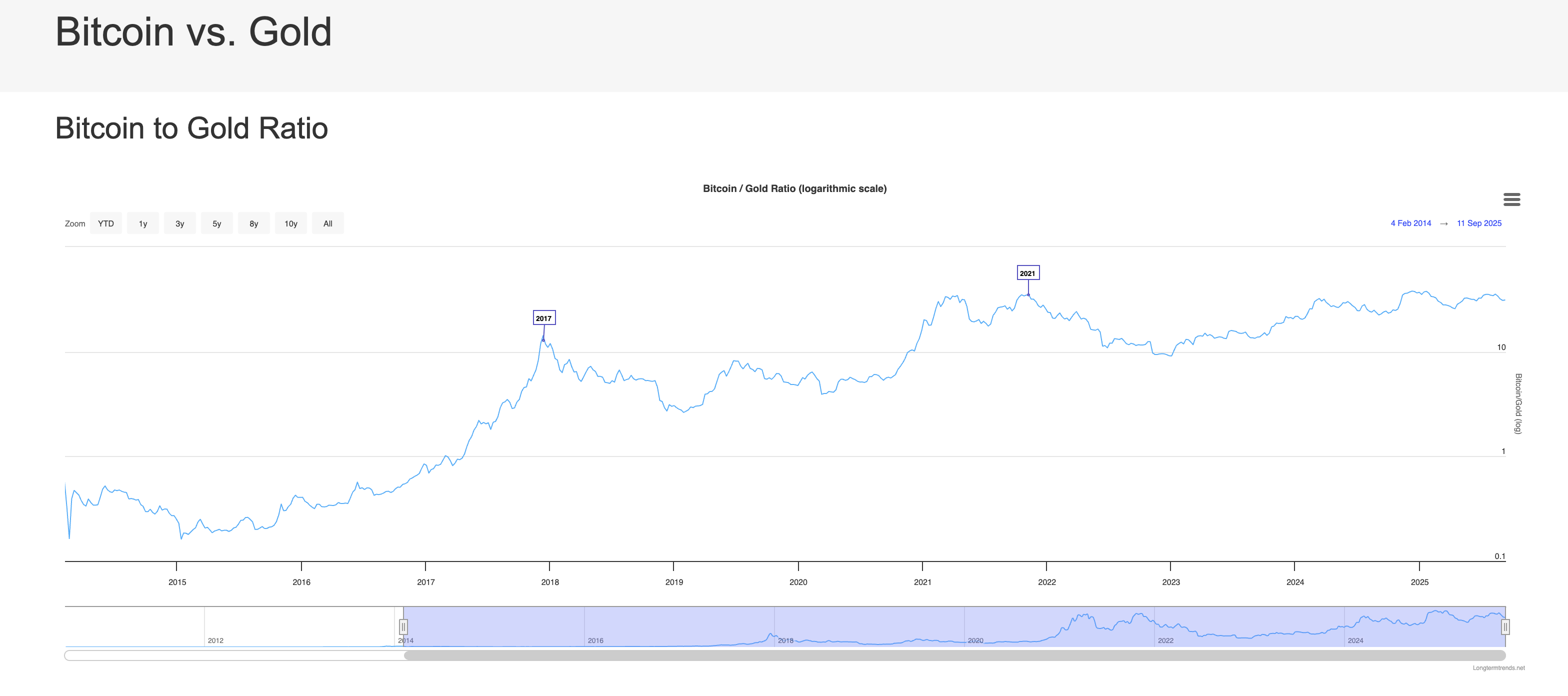Open the chart hamburger context menu

(x=1511, y=199)
